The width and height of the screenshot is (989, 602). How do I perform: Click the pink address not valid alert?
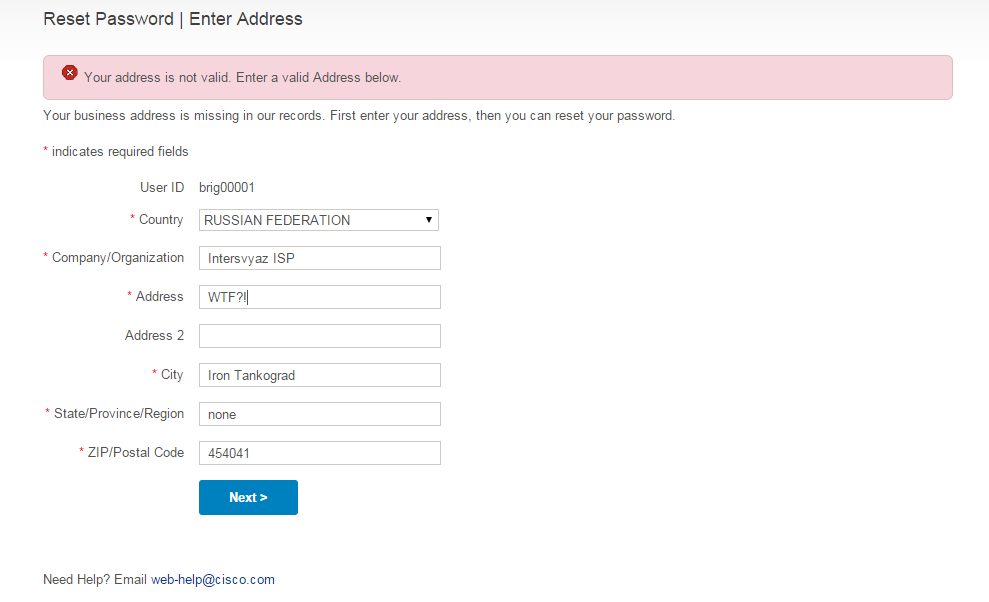[x=498, y=78]
